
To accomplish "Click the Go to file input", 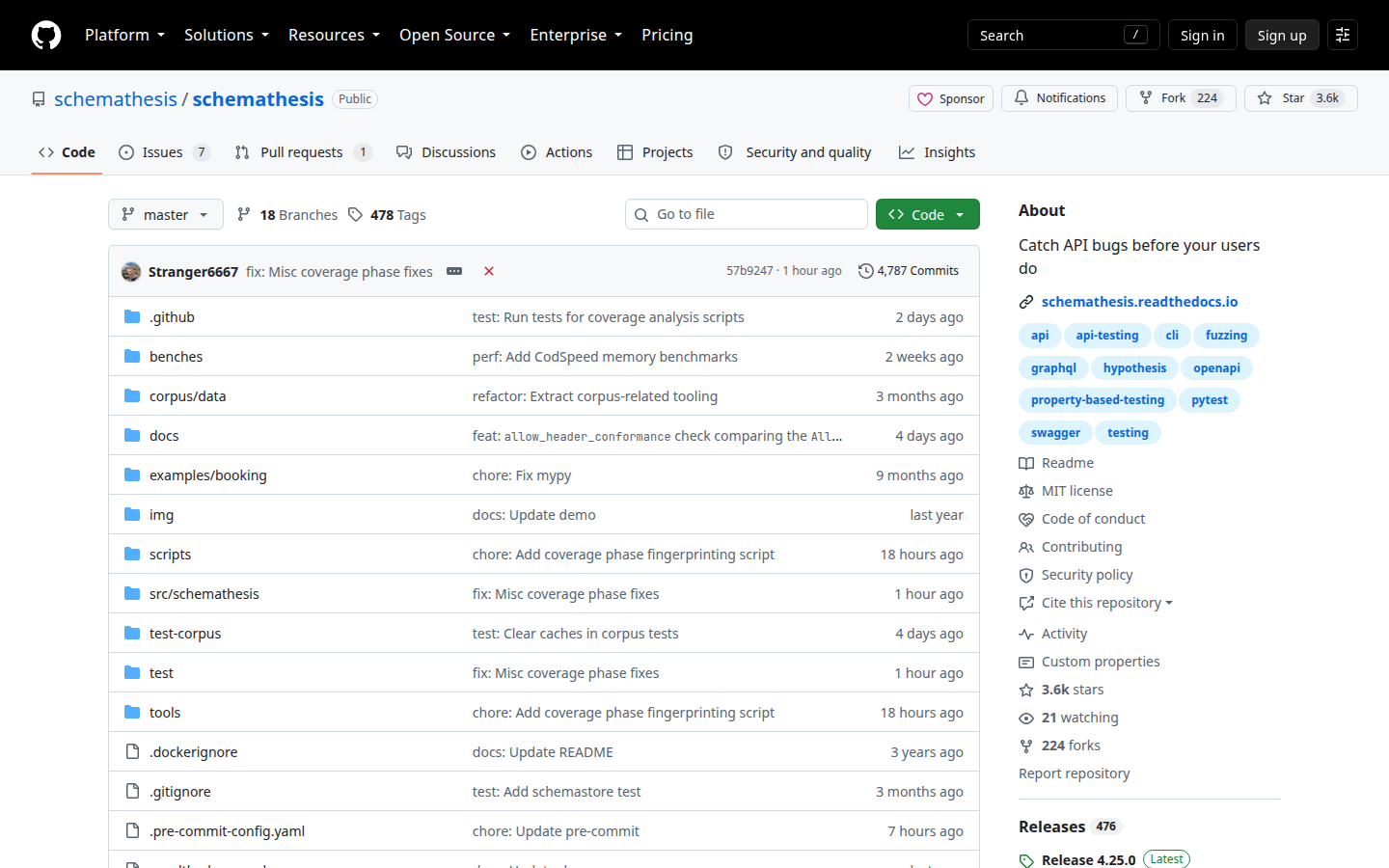I will click(747, 214).
